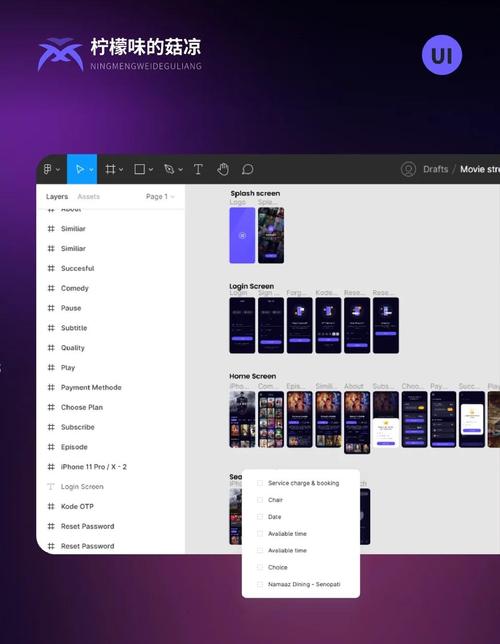
Task: Expand the Page 1 dropdown
Action: pos(160,197)
